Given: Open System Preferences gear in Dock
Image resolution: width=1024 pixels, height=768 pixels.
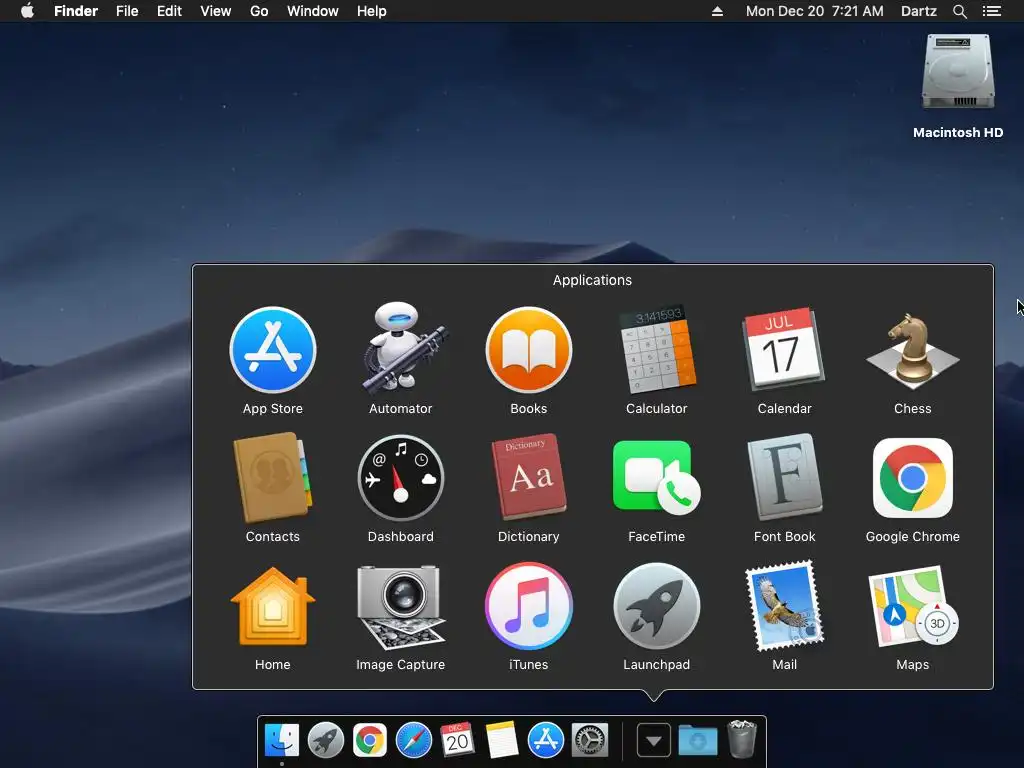Looking at the screenshot, I should pyautogui.click(x=590, y=741).
